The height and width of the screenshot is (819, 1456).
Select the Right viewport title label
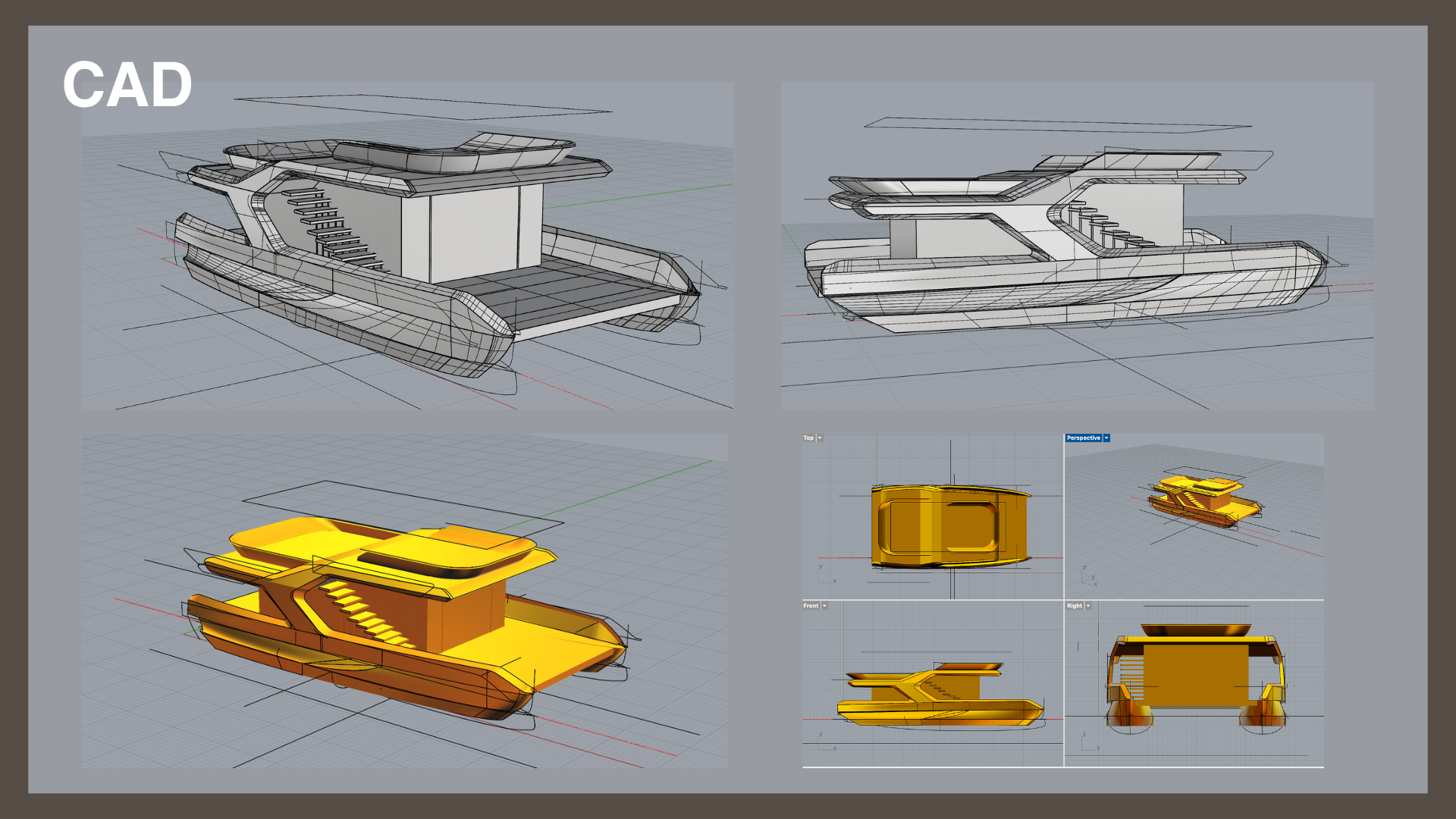tap(1074, 606)
